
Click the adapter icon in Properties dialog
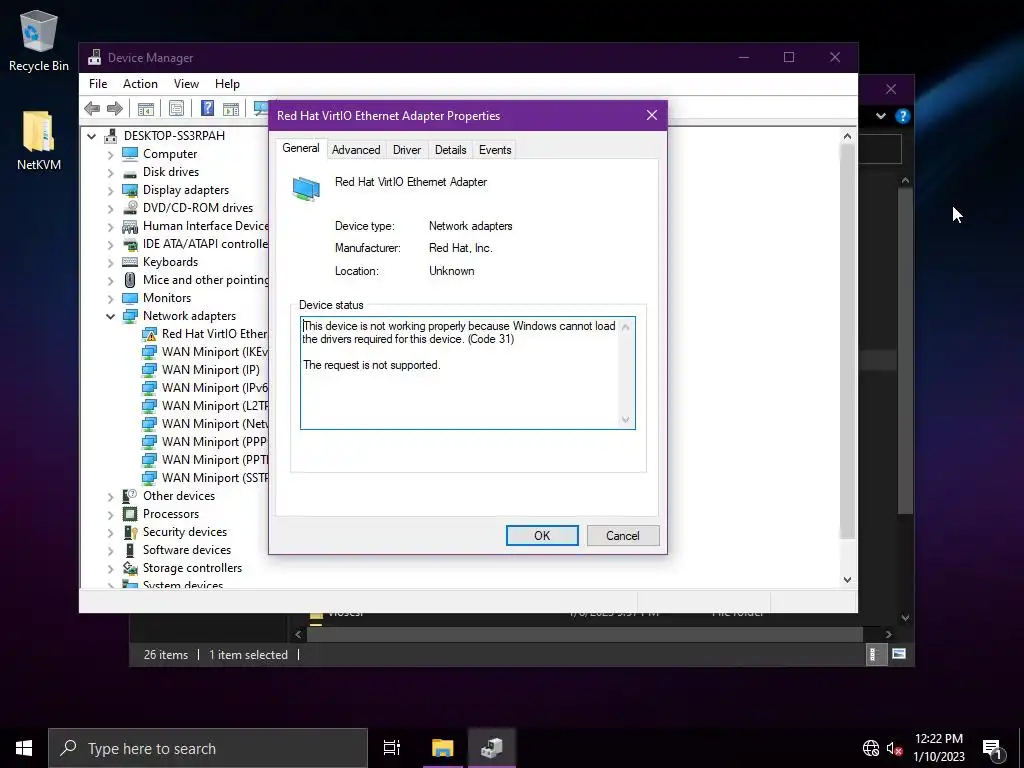click(306, 189)
